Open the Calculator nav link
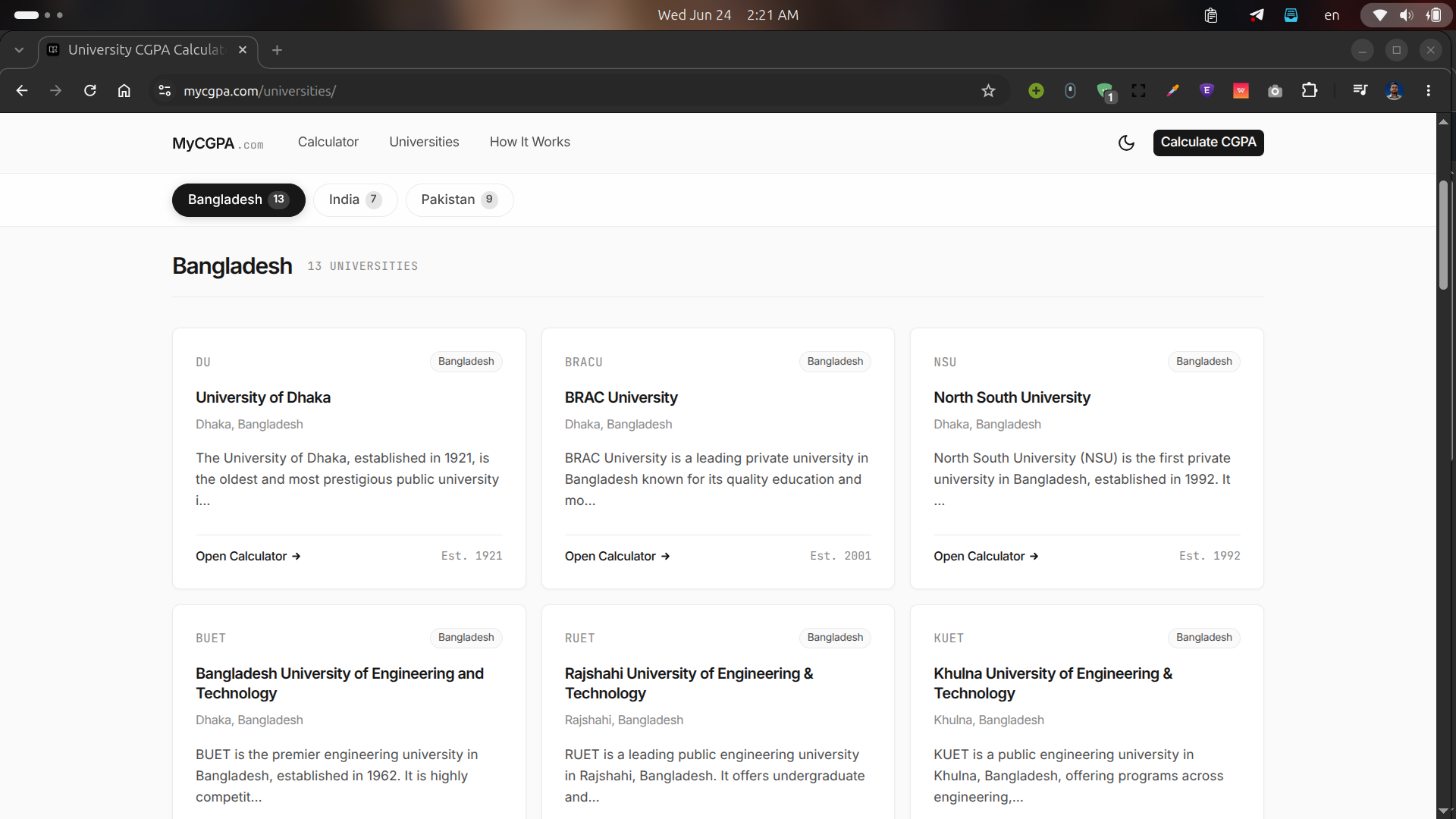 tap(328, 142)
